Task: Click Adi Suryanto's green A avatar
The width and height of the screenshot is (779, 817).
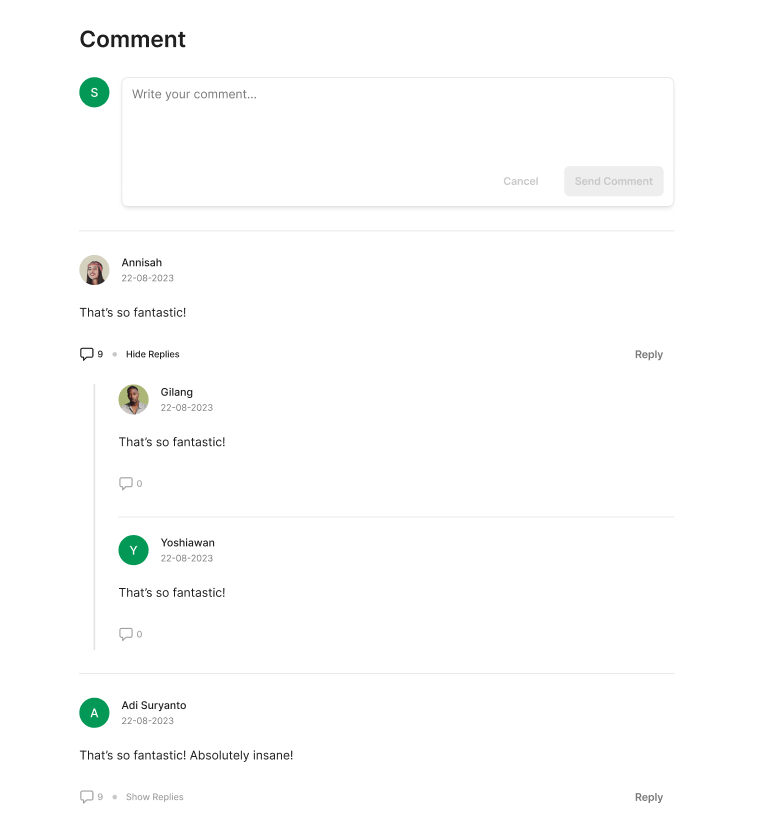Action: pyautogui.click(x=94, y=713)
